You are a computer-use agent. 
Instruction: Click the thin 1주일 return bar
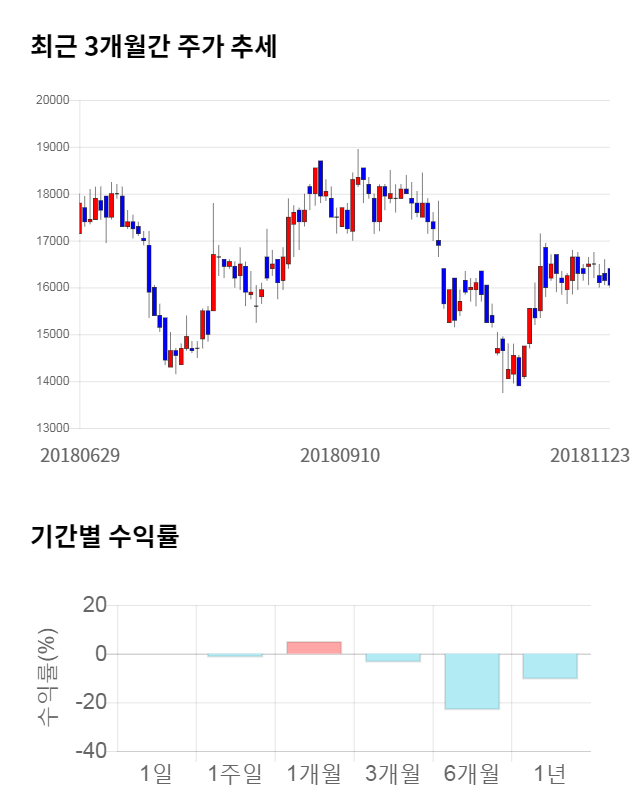click(235, 656)
